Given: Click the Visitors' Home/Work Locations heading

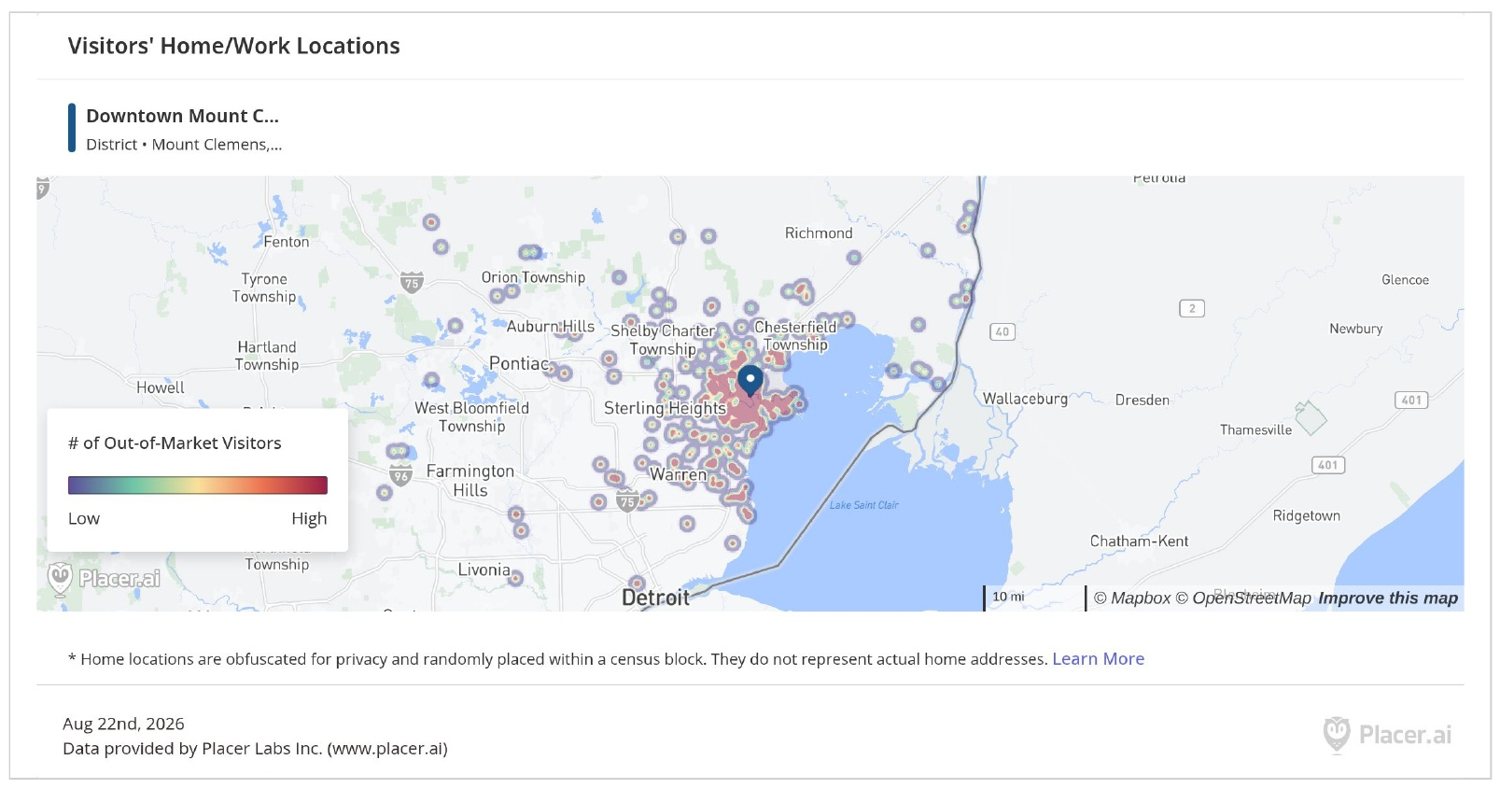Looking at the screenshot, I should (x=234, y=45).
